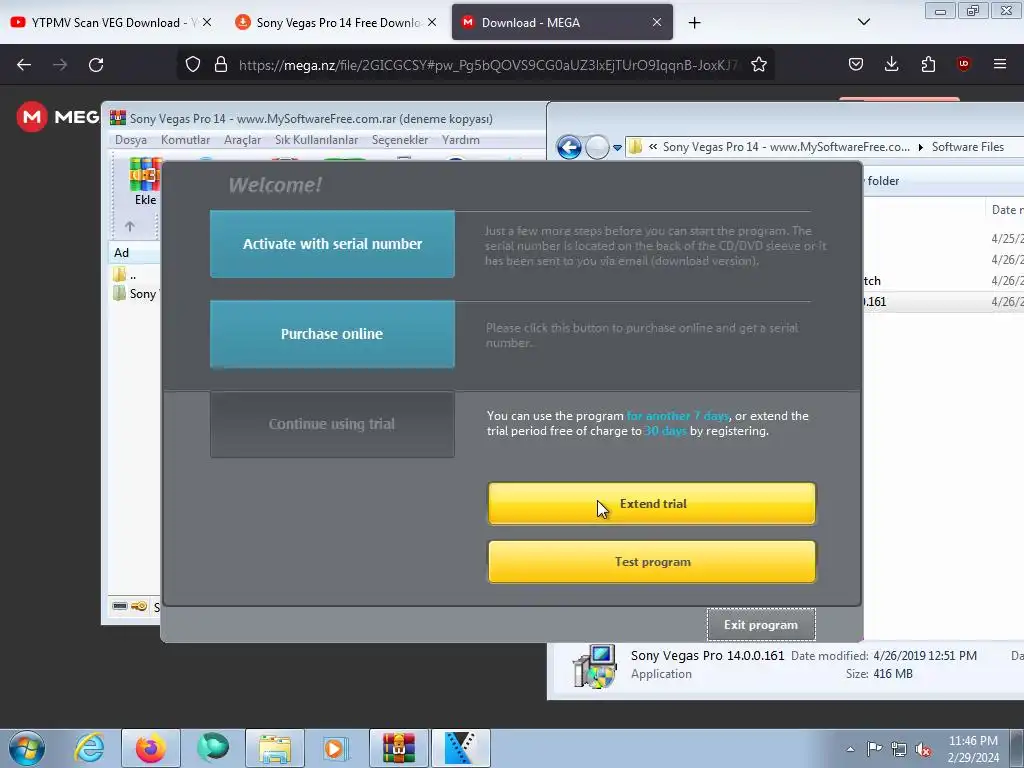Open the Windows Start menu
Screen dimensions: 1024x768
[27, 748]
